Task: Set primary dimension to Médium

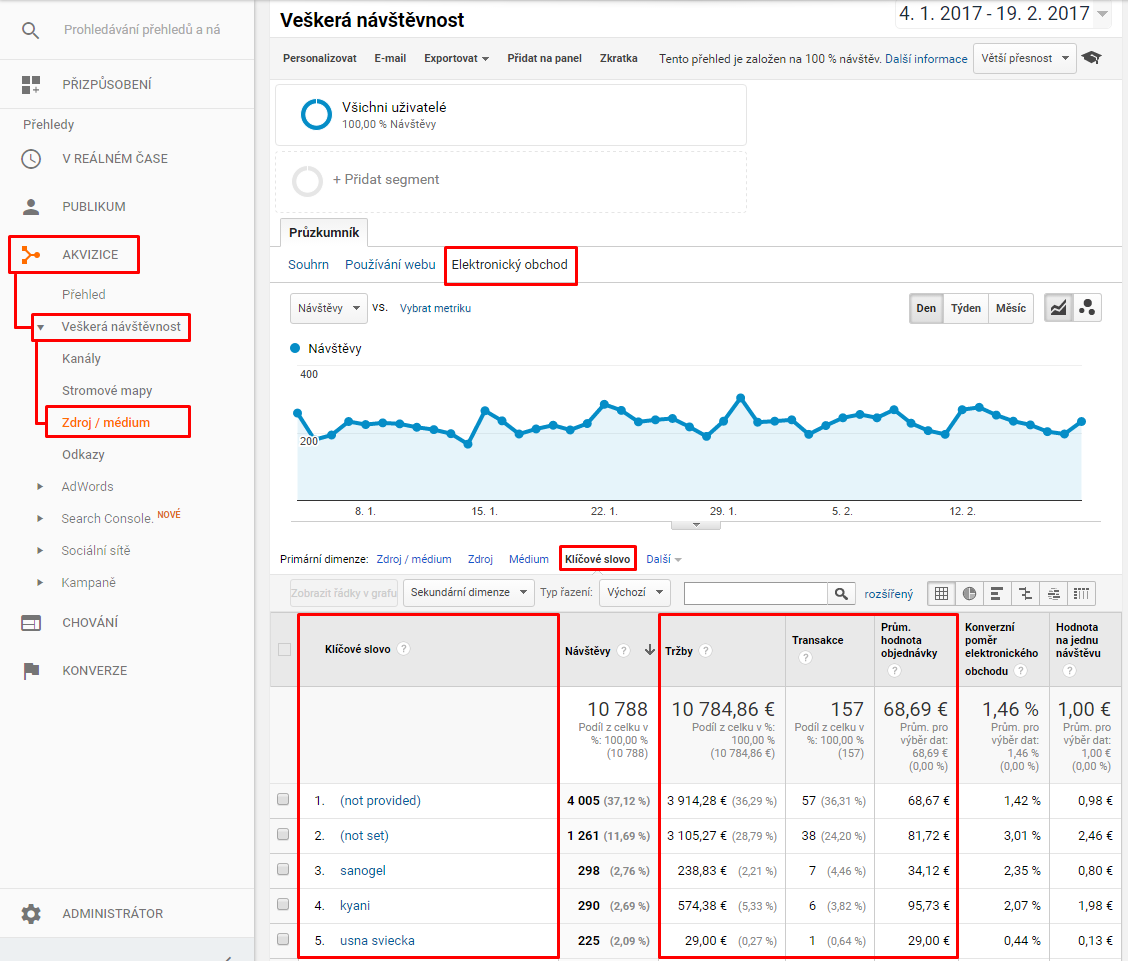Action: point(529,559)
